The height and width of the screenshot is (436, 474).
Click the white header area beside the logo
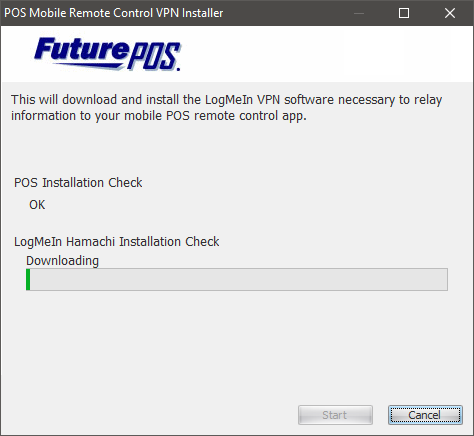(327, 54)
